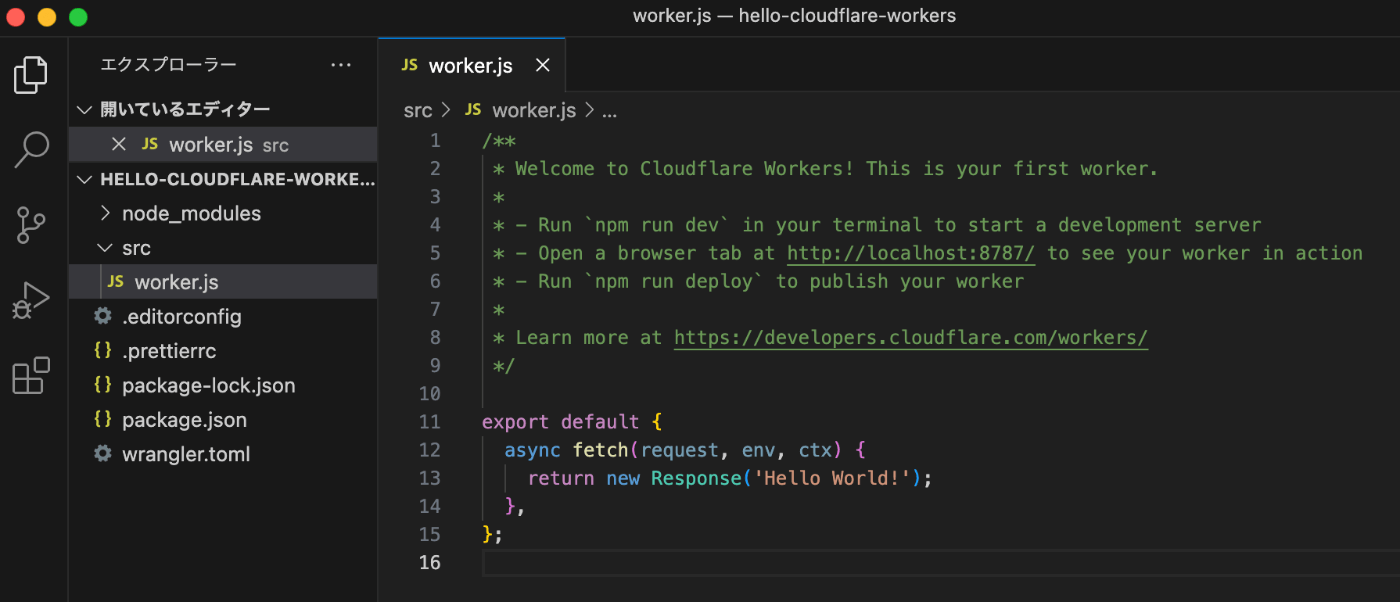
Task: Click the 'default' keyword on line 11
Action: [600, 422]
